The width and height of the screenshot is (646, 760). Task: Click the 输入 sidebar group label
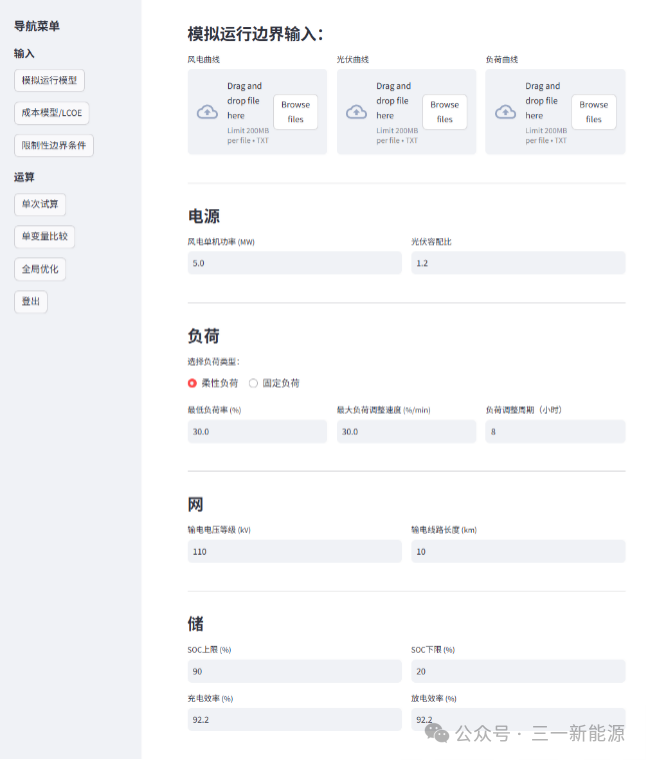coord(24,54)
